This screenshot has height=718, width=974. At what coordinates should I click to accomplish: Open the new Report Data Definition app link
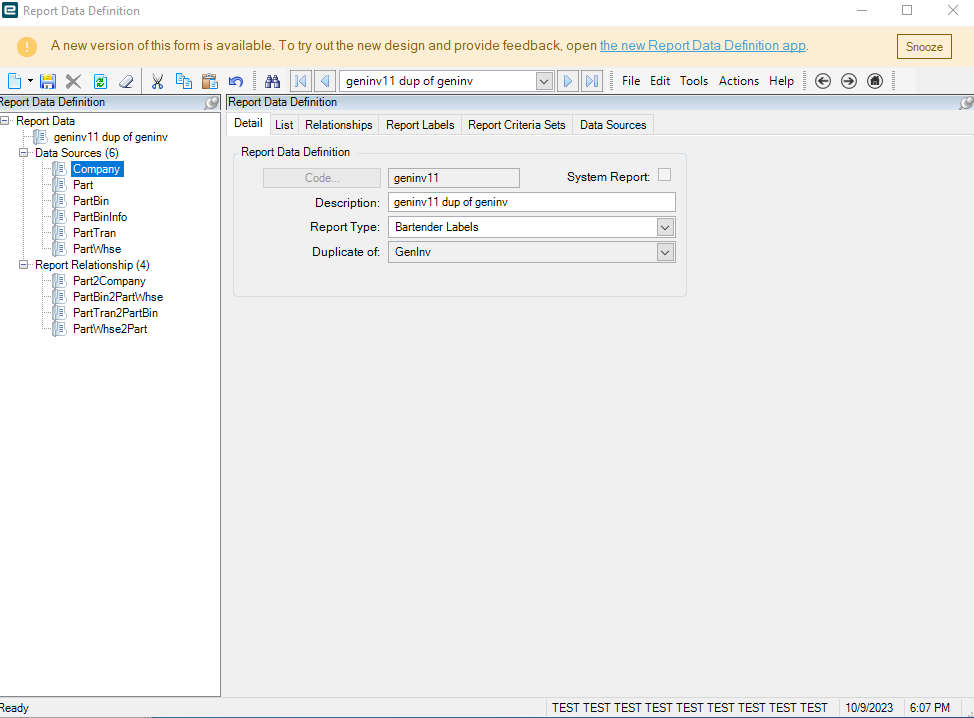click(702, 46)
